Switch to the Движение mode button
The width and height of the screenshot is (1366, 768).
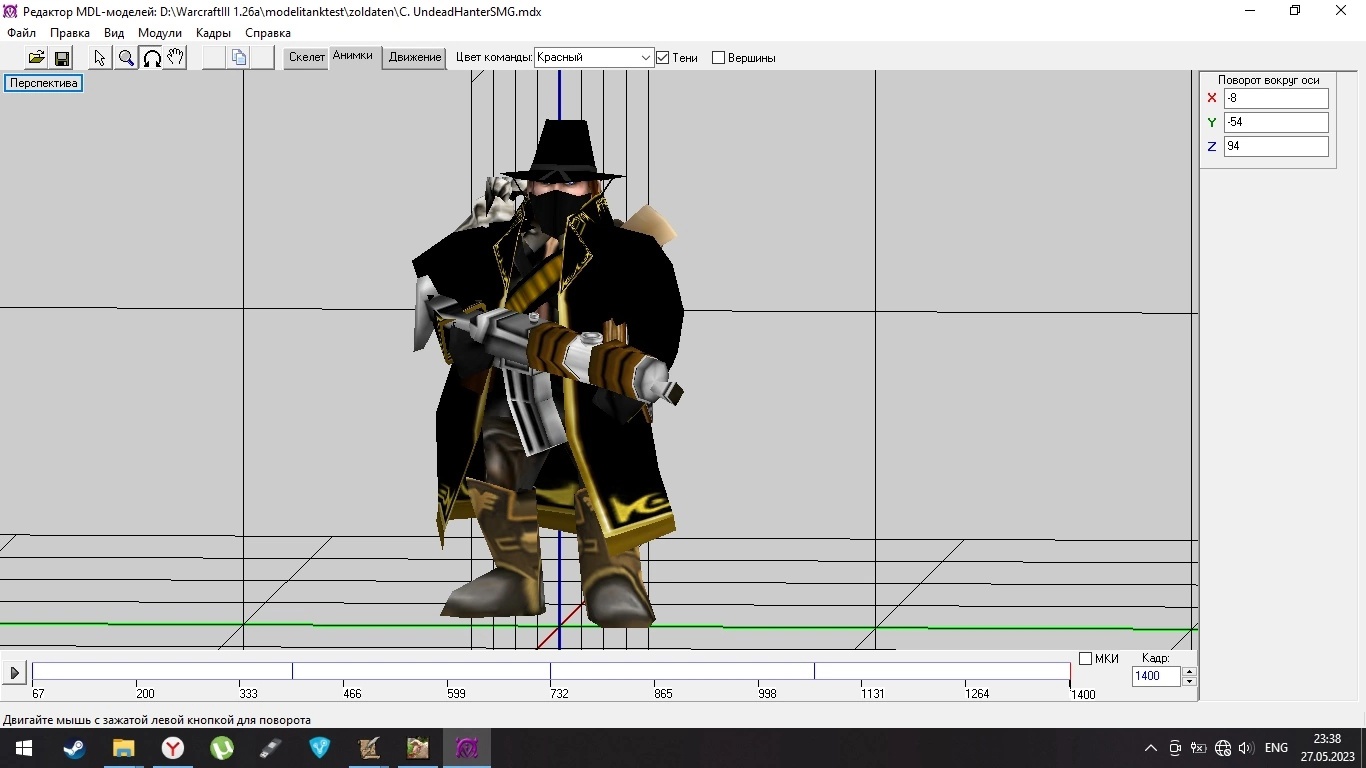click(415, 57)
